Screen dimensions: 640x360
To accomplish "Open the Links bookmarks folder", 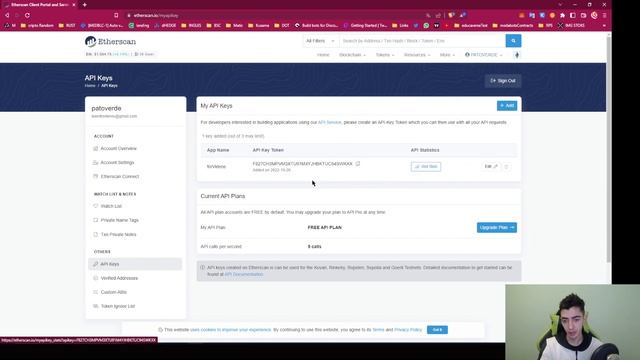I will (400, 25).
